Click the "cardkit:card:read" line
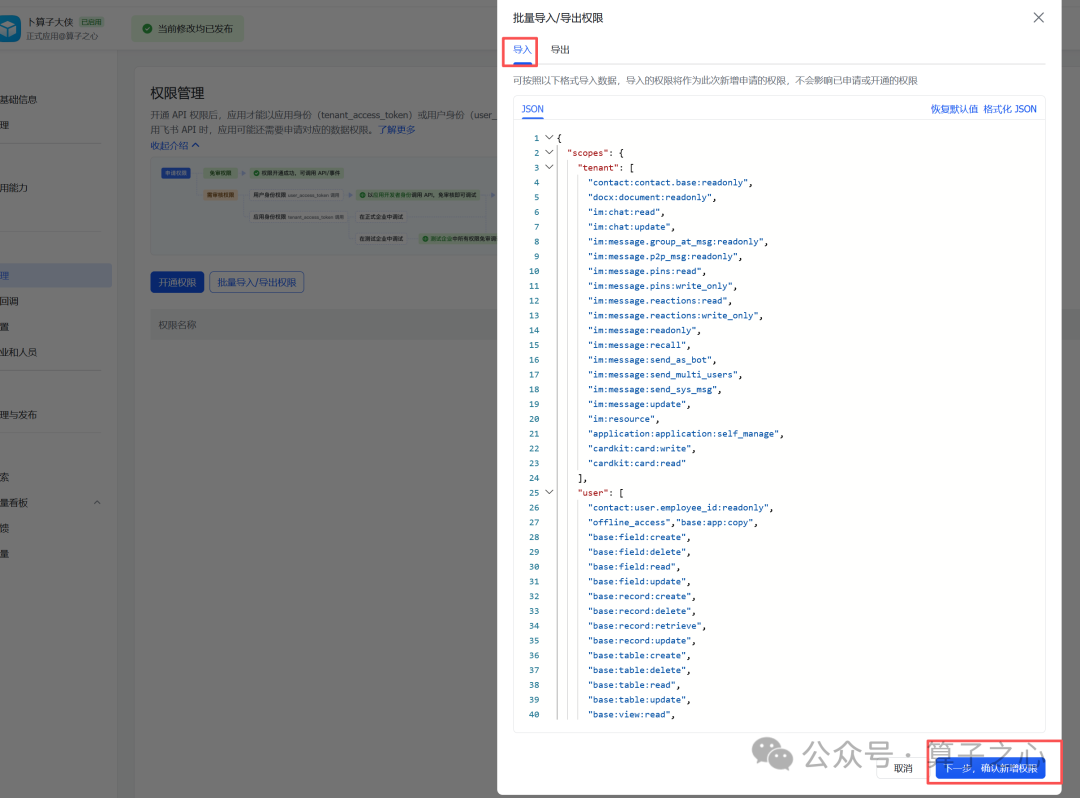The height and width of the screenshot is (798, 1080). [636, 463]
